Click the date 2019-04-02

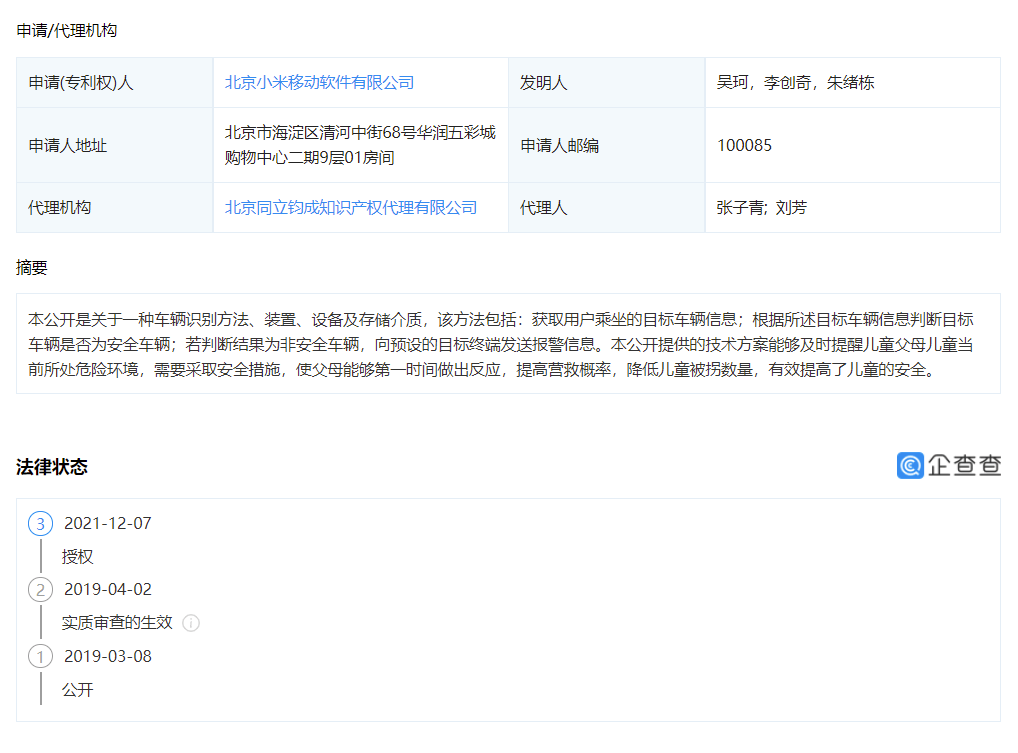point(108,589)
